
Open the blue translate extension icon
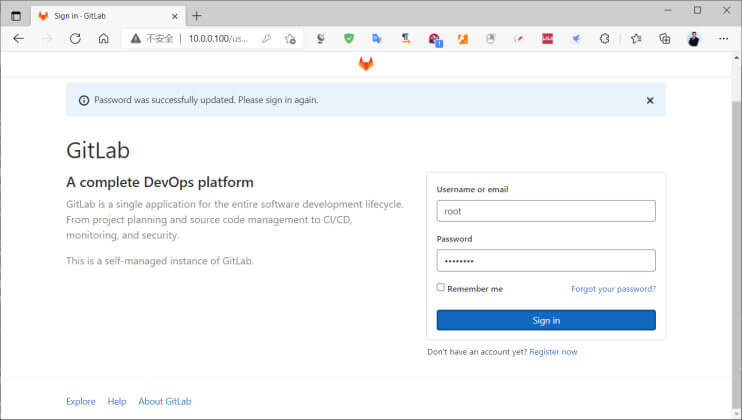click(377, 39)
